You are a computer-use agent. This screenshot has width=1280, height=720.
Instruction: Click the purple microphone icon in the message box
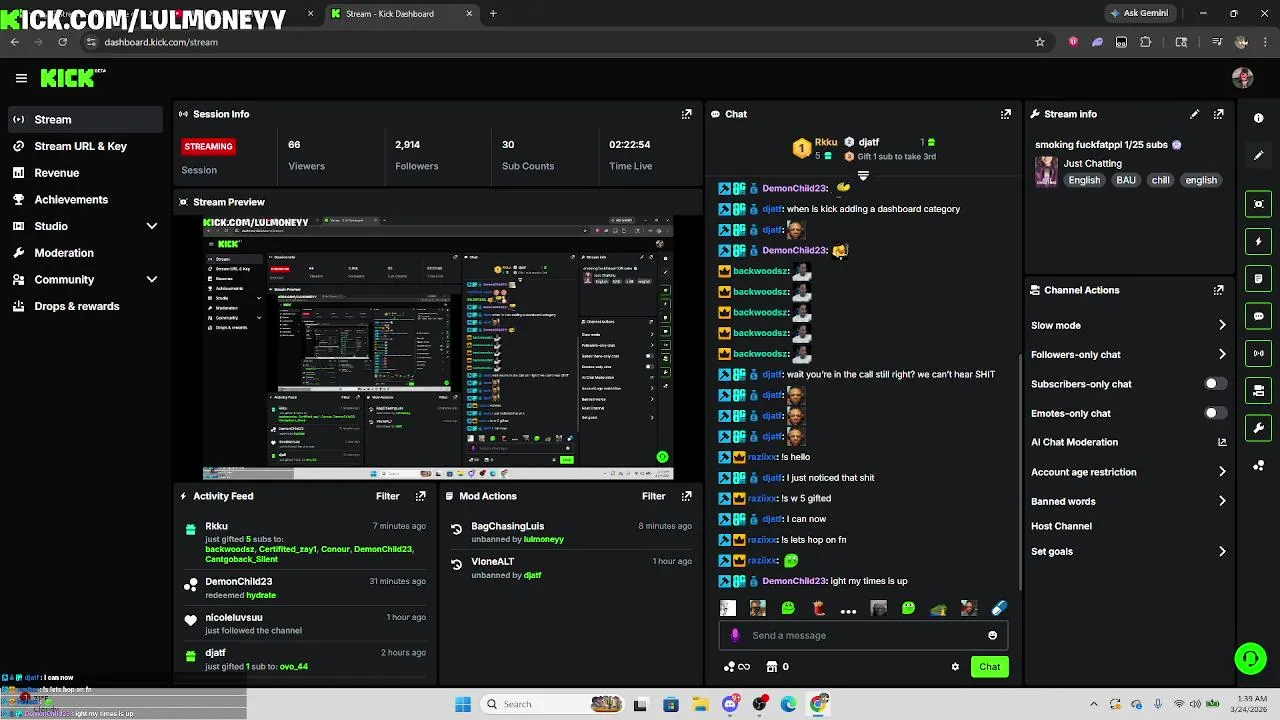(x=735, y=635)
